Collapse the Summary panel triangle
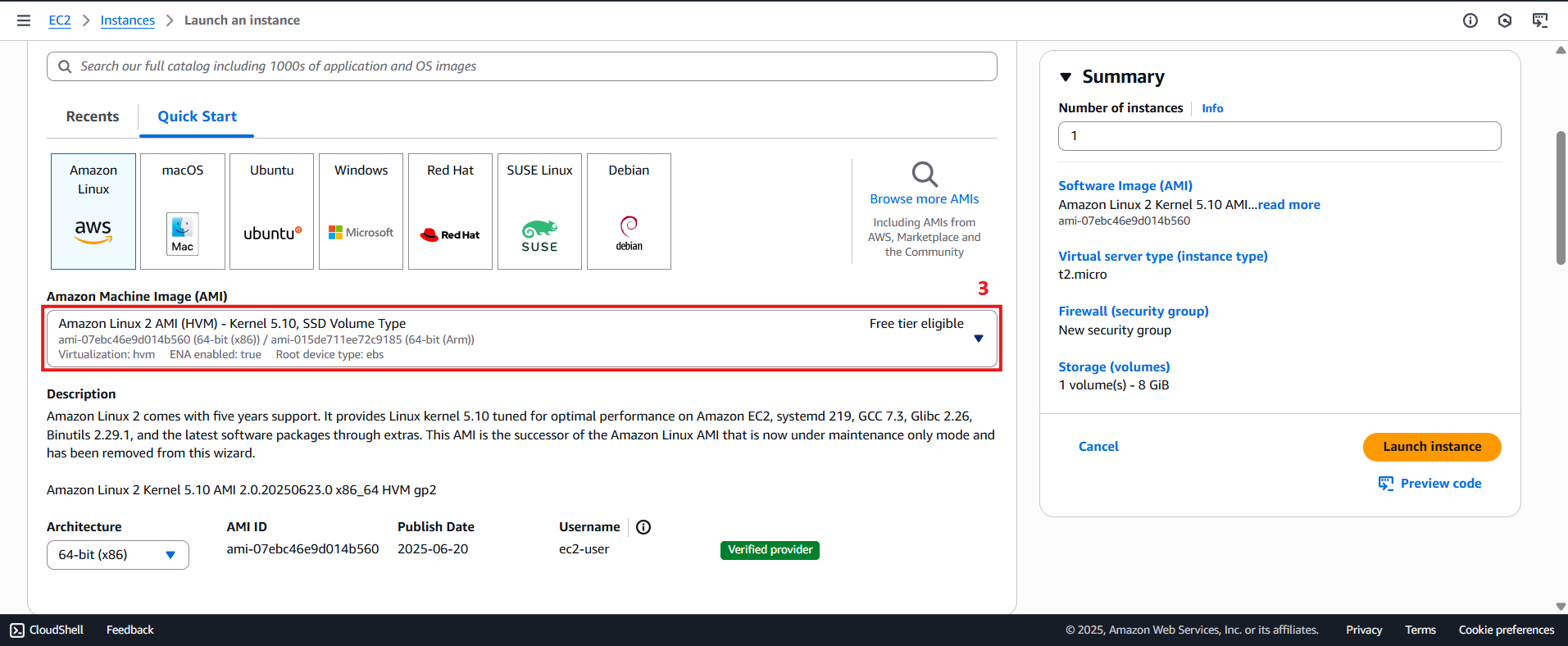The image size is (1568, 646). tap(1066, 77)
